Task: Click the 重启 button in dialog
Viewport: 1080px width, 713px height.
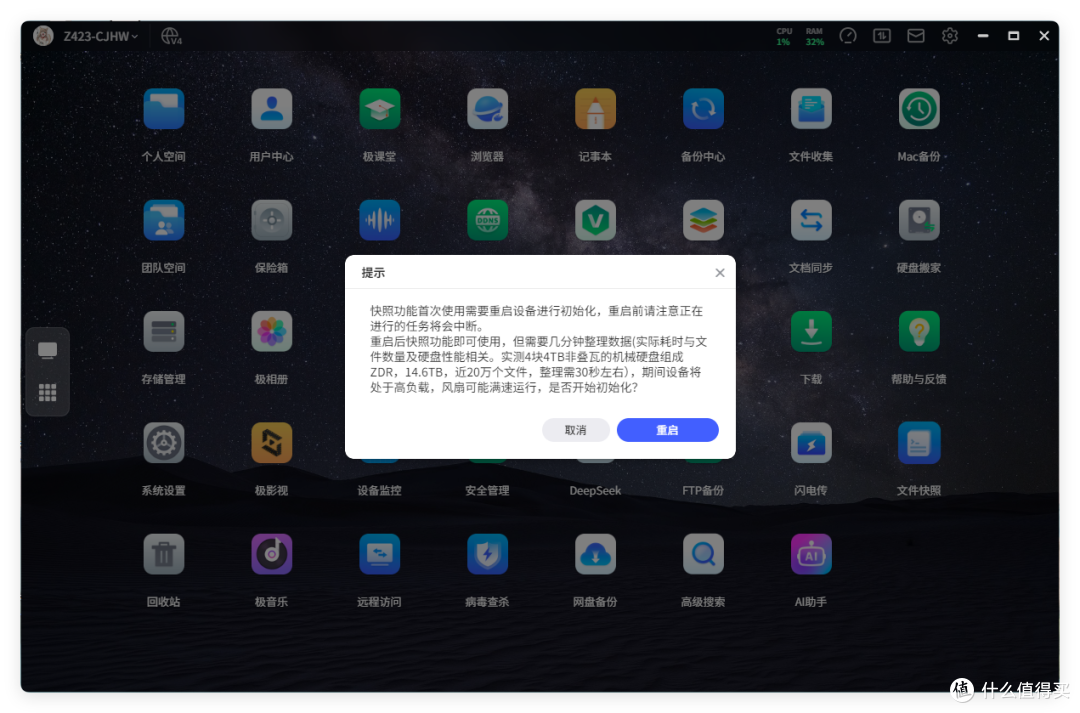Action: [667, 430]
